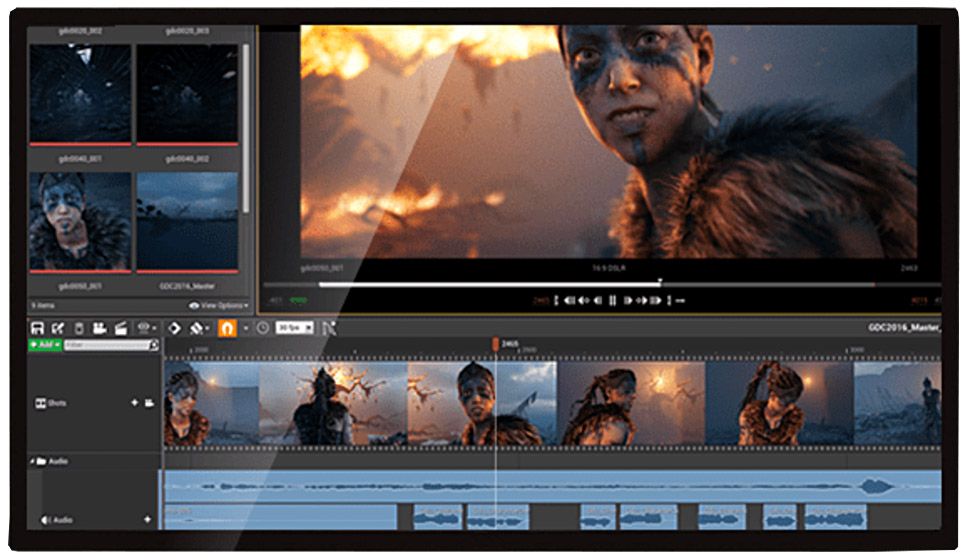The image size is (970, 559).
Task: Click the Shots track film icon
Action: [40, 403]
